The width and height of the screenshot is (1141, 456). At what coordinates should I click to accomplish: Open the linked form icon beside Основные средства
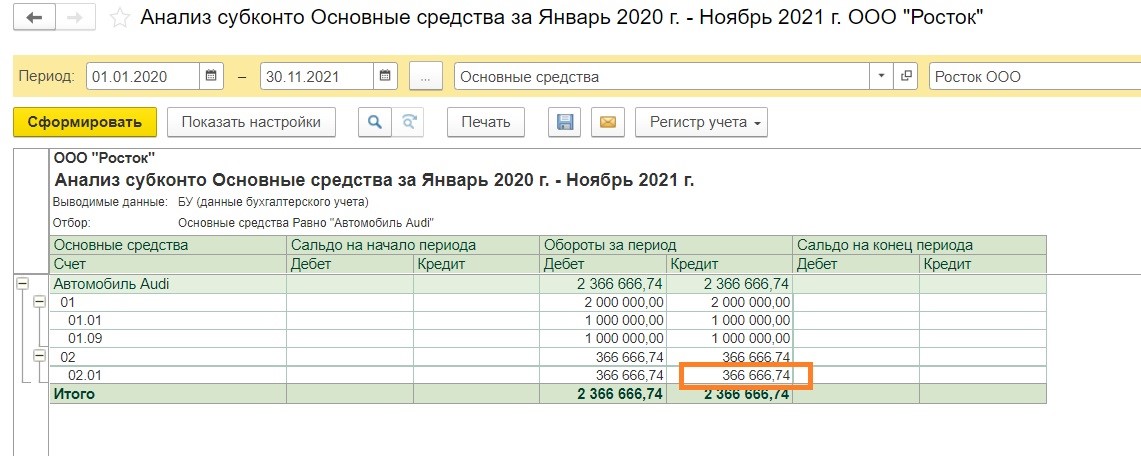point(906,76)
